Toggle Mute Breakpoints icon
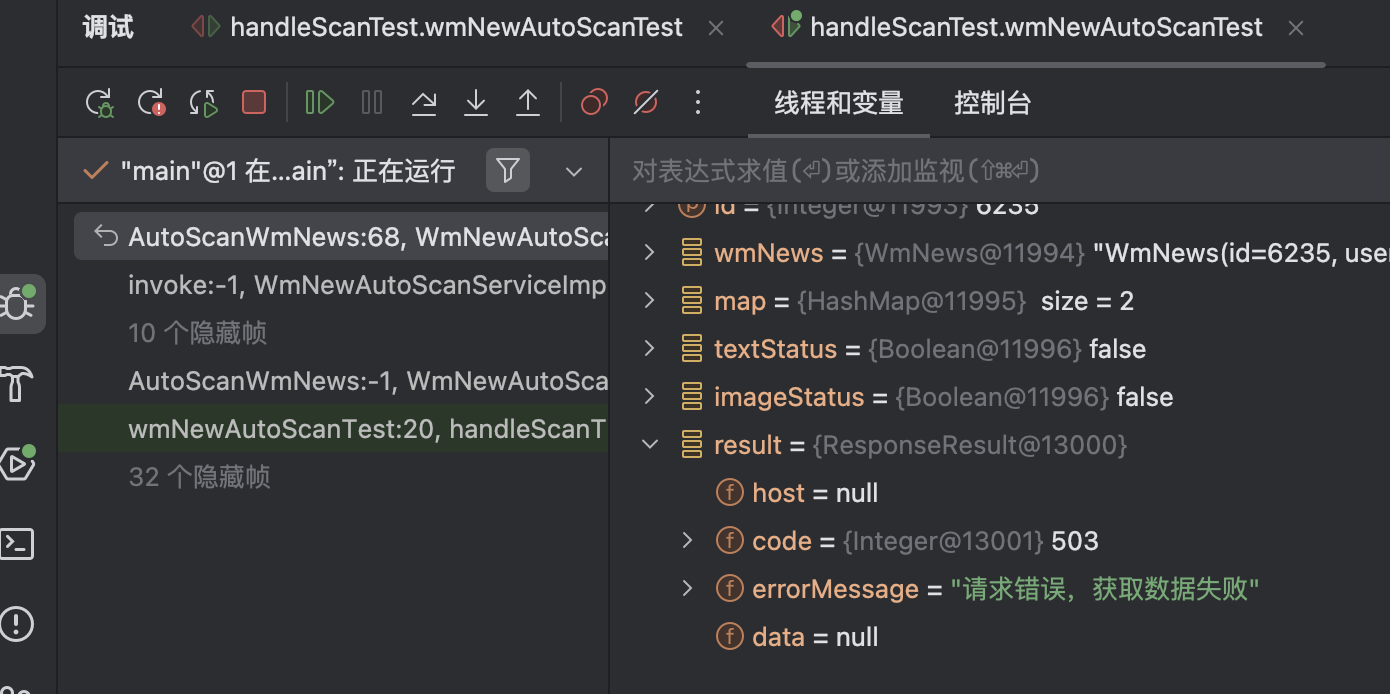Viewport: 1390px width, 694px height. pos(646,102)
